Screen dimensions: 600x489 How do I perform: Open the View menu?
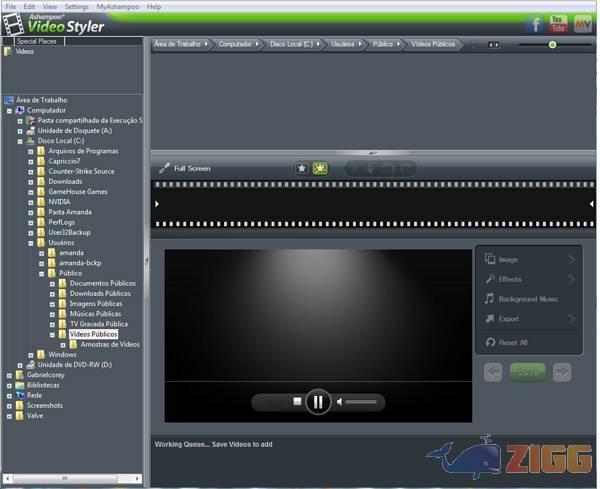tap(50, 7)
